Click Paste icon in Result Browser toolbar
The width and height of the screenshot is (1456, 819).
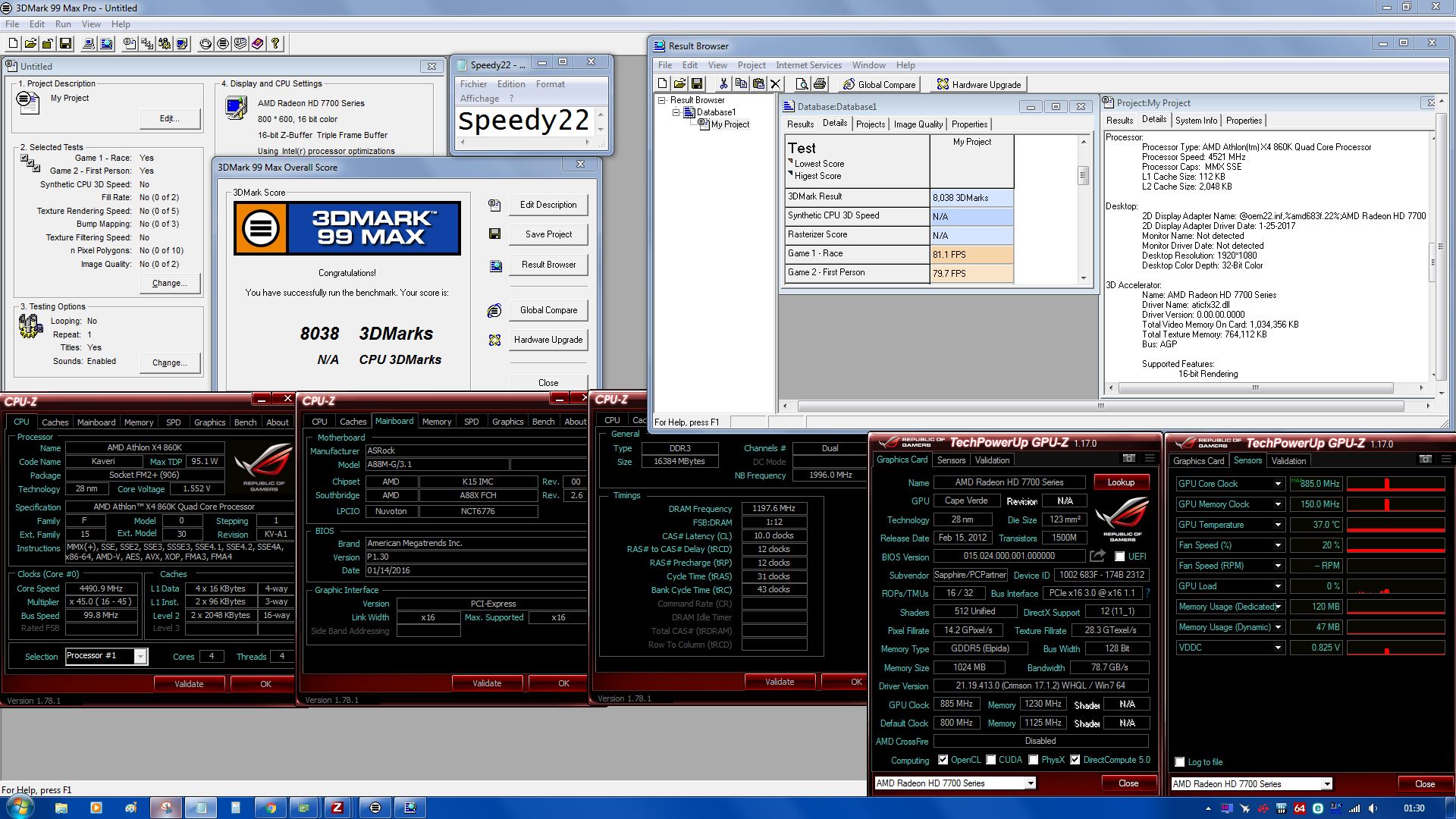(758, 84)
